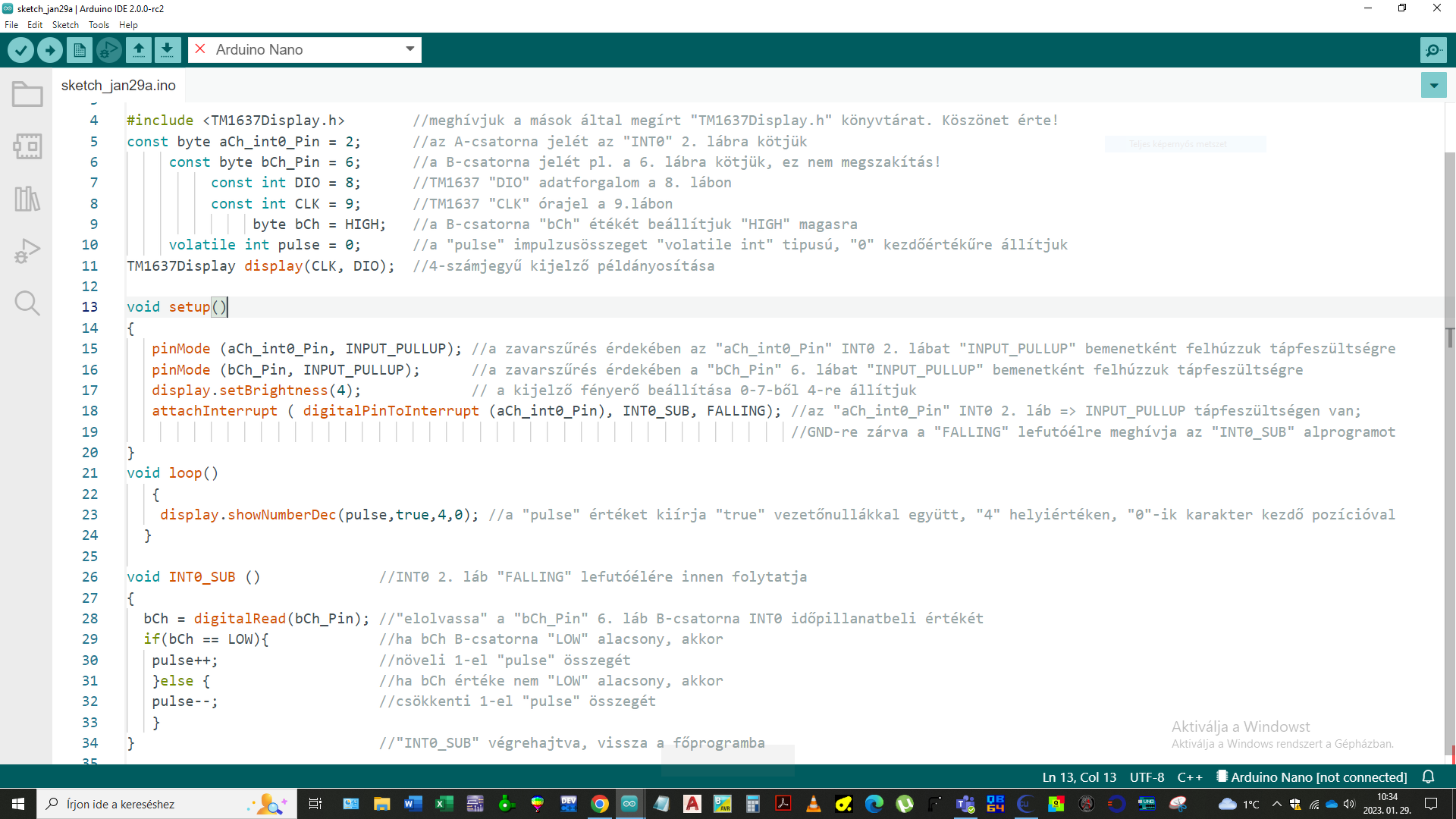Open the Sketch menu
1456x819 pixels.
[x=65, y=25]
